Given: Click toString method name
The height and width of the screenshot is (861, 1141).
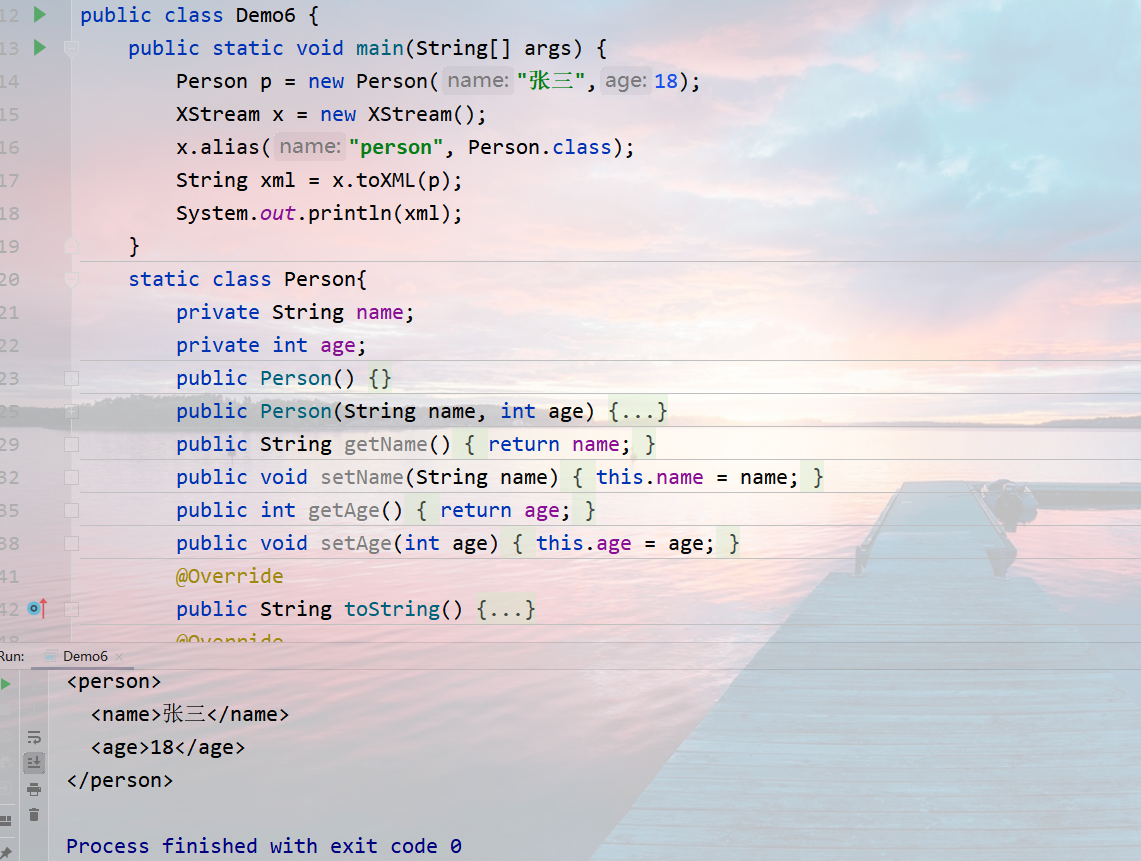Looking at the screenshot, I should coord(392,609).
